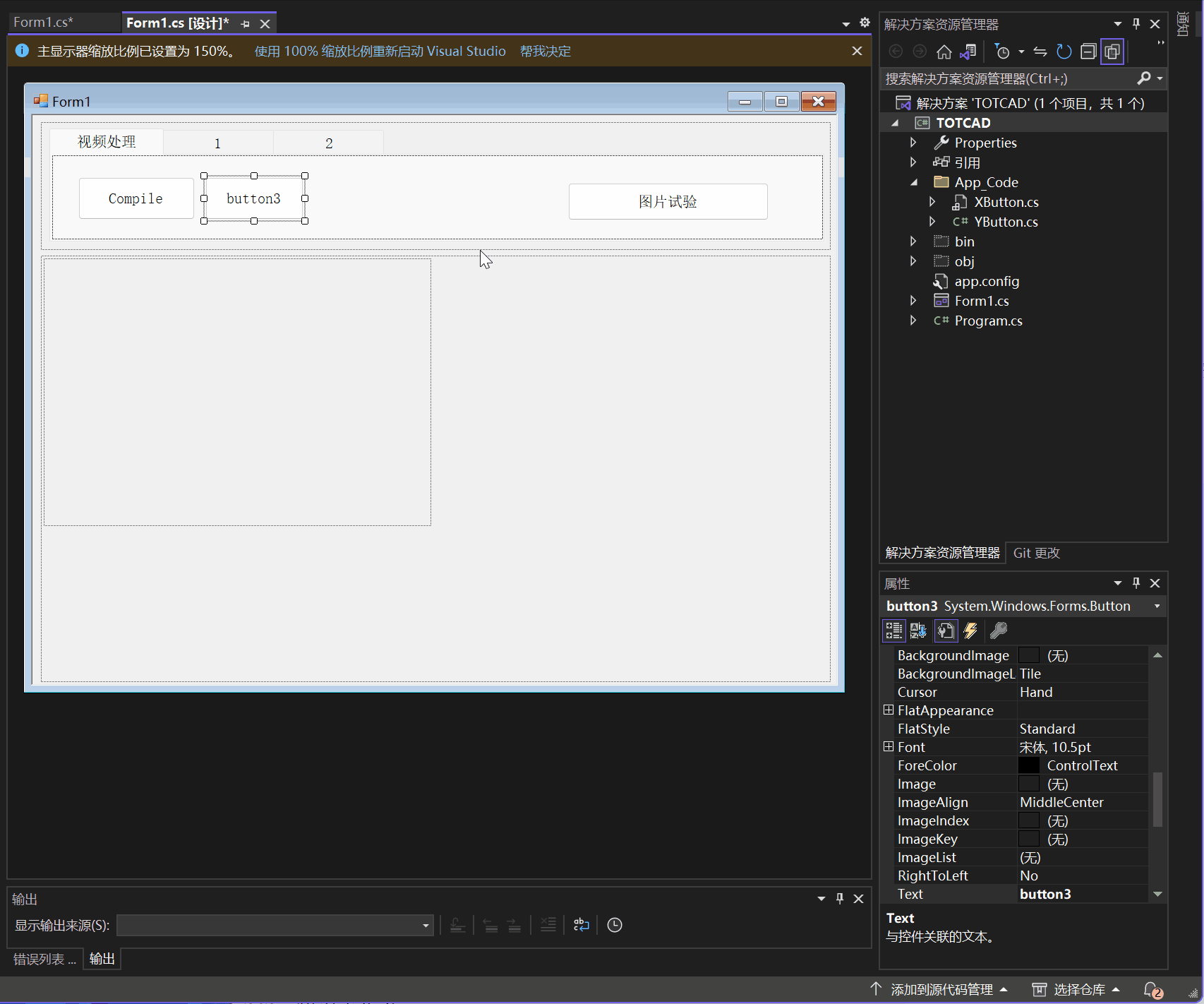The width and height of the screenshot is (1204, 1004).
Task: Open the notifications bell in status bar
Action: tap(1152, 990)
